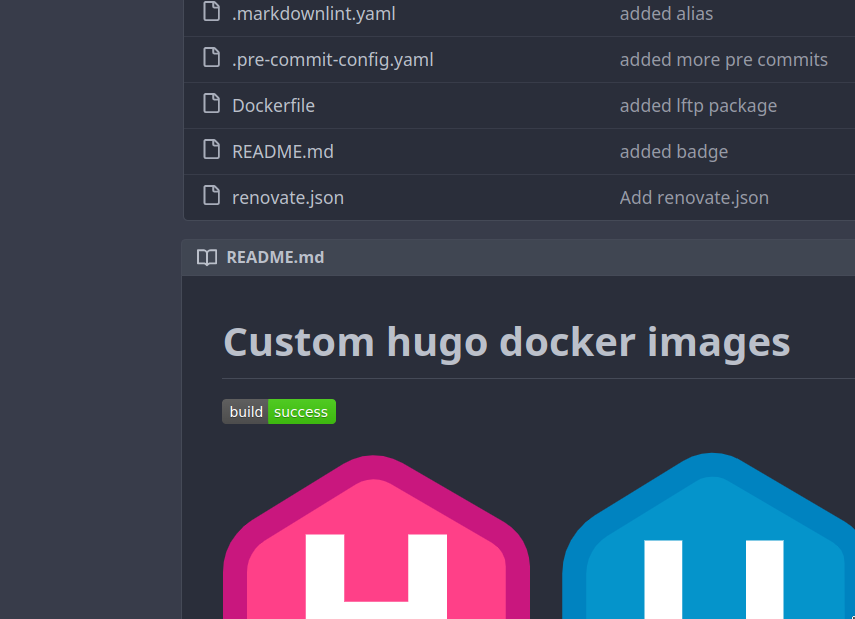855x619 pixels.
Task: Click the file icon beside renovate.json
Action: [211, 197]
